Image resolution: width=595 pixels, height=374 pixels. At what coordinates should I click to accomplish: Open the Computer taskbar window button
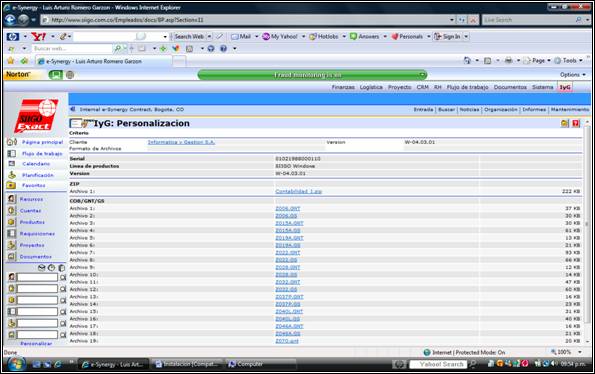point(260,364)
